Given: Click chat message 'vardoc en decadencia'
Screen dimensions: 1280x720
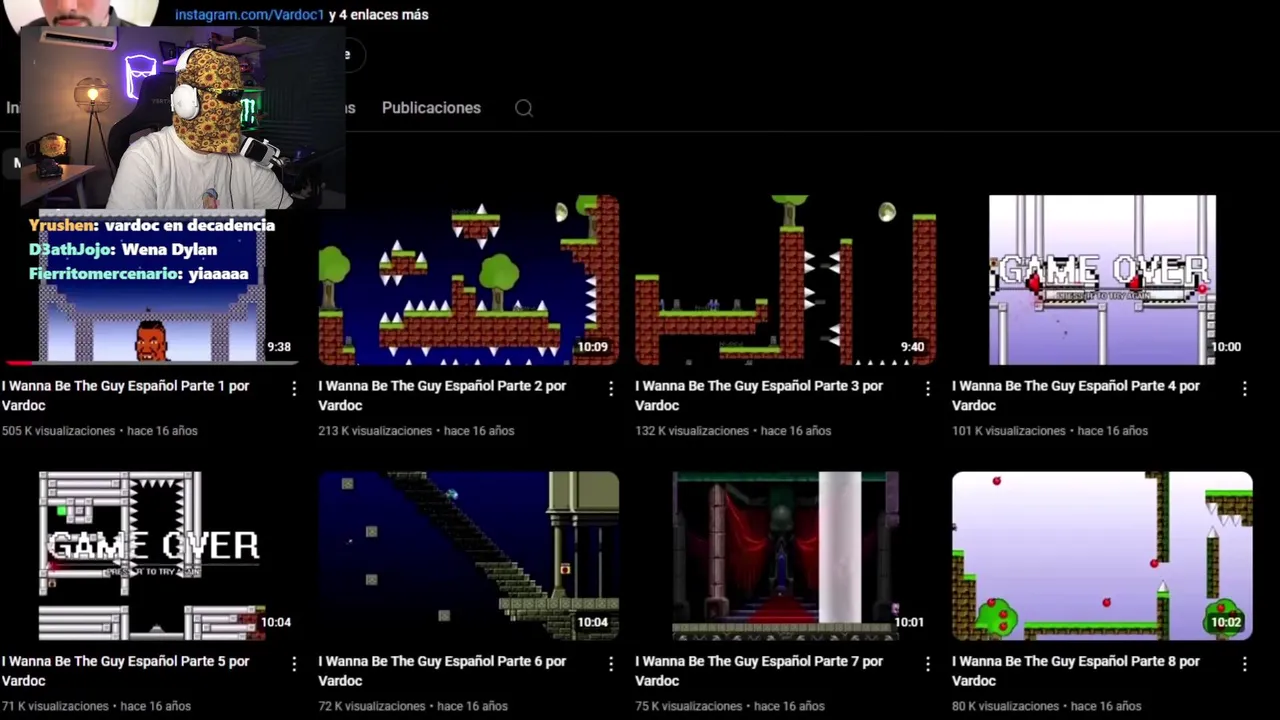Looking at the screenshot, I should coord(189,226).
